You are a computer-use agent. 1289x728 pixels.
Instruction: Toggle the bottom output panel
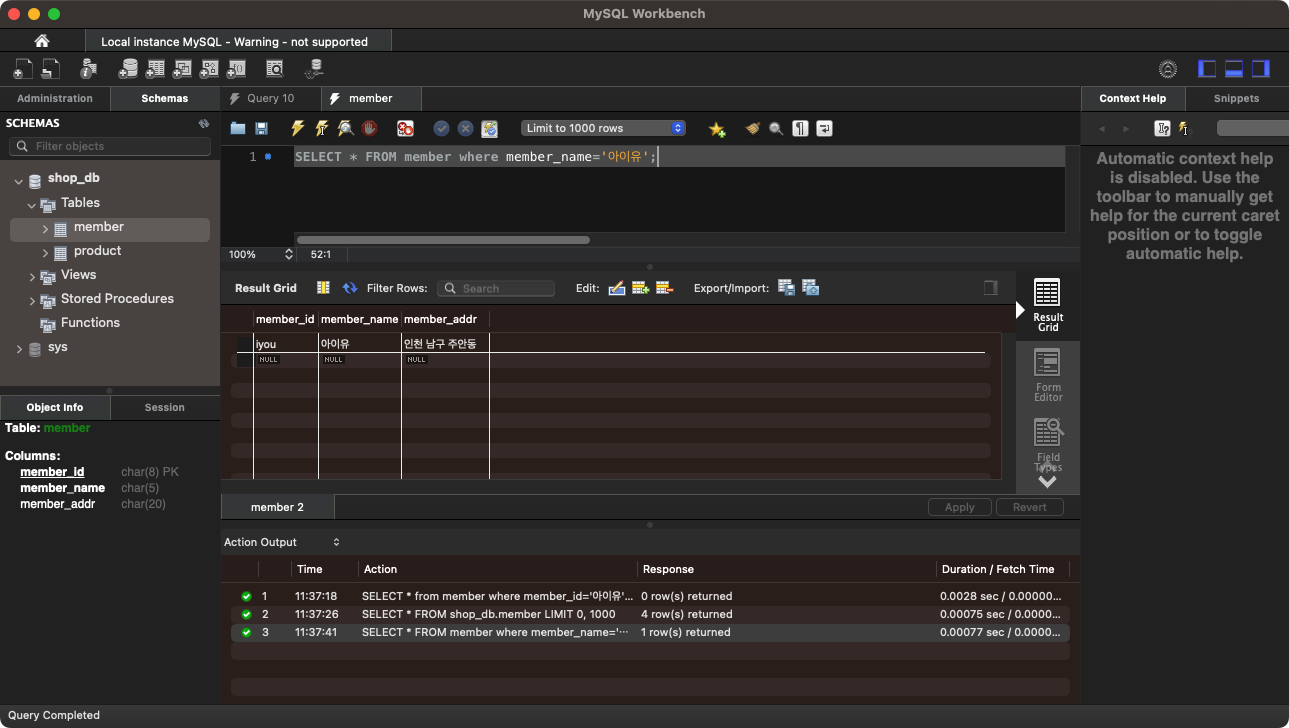click(1234, 69)
